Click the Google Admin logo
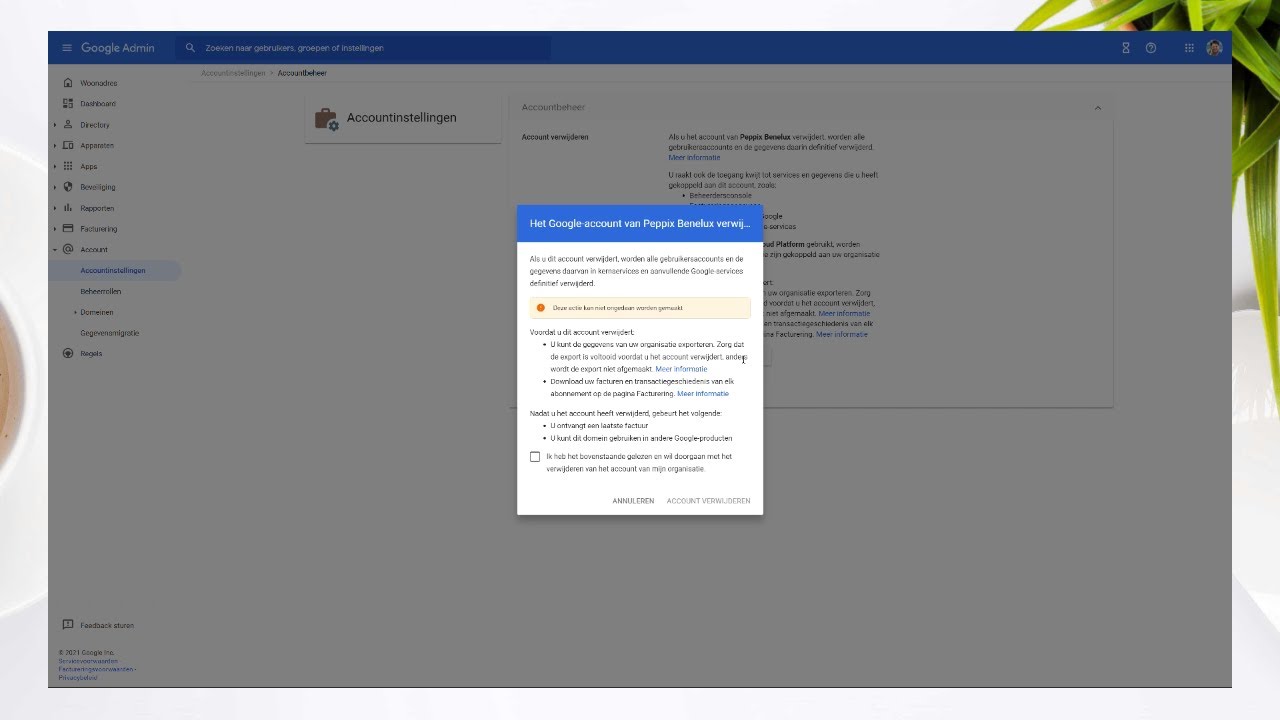Image resolution: width=1280 pixels, height=720 pixels. tap(118, 48)
